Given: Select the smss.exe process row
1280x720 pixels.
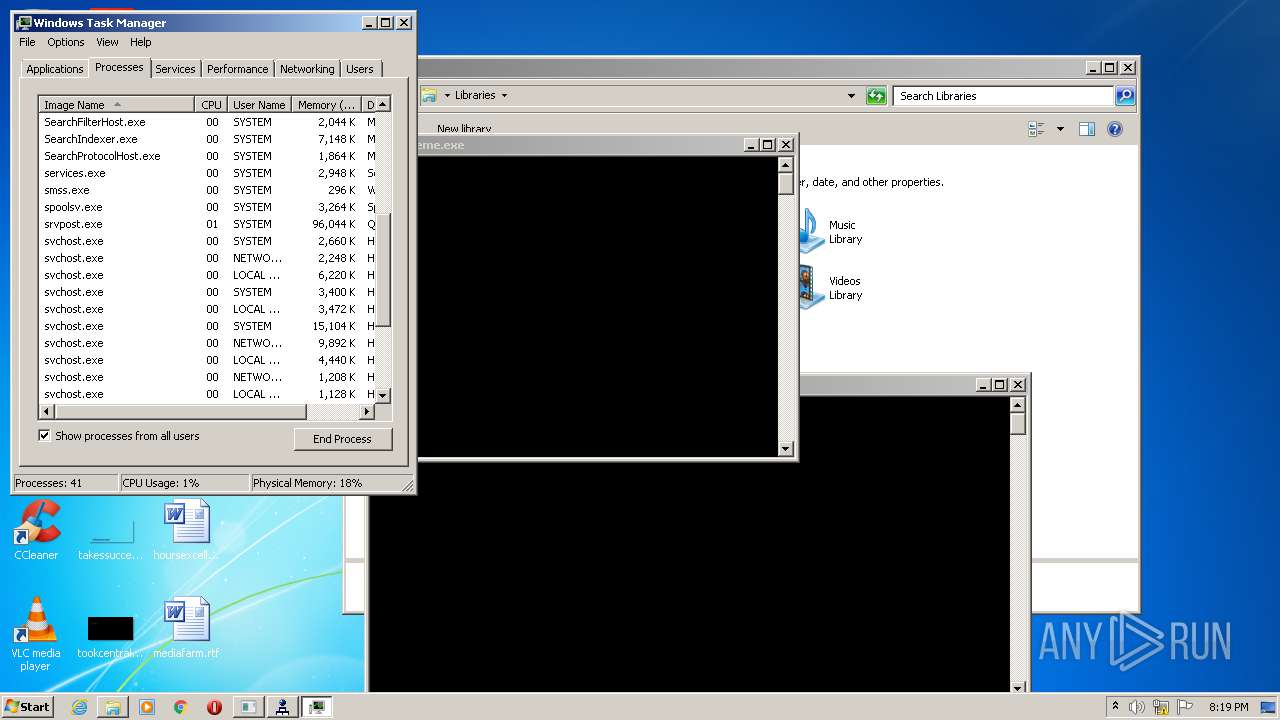Looking at the screenshot, I should pos(208,190).
